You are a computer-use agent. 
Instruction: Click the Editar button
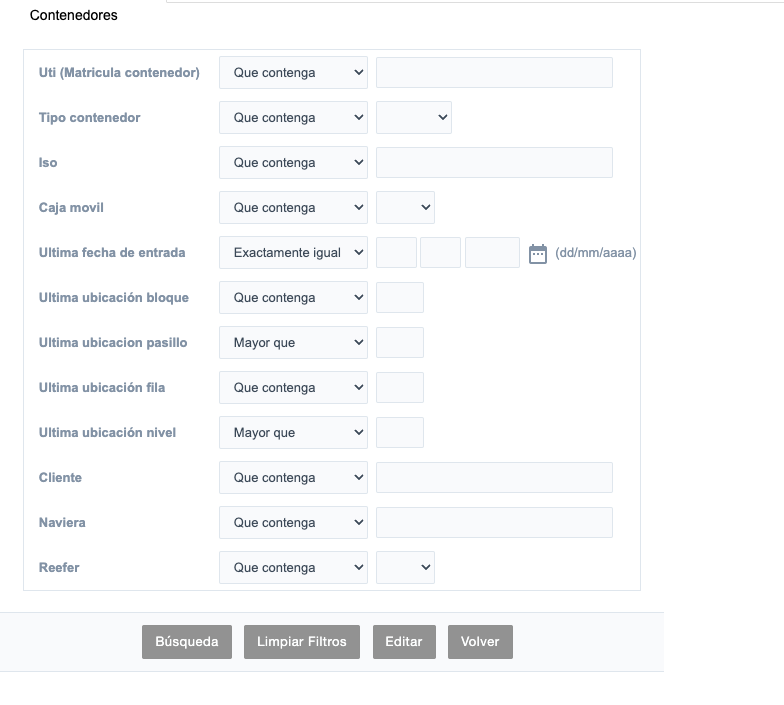[404, 642]
